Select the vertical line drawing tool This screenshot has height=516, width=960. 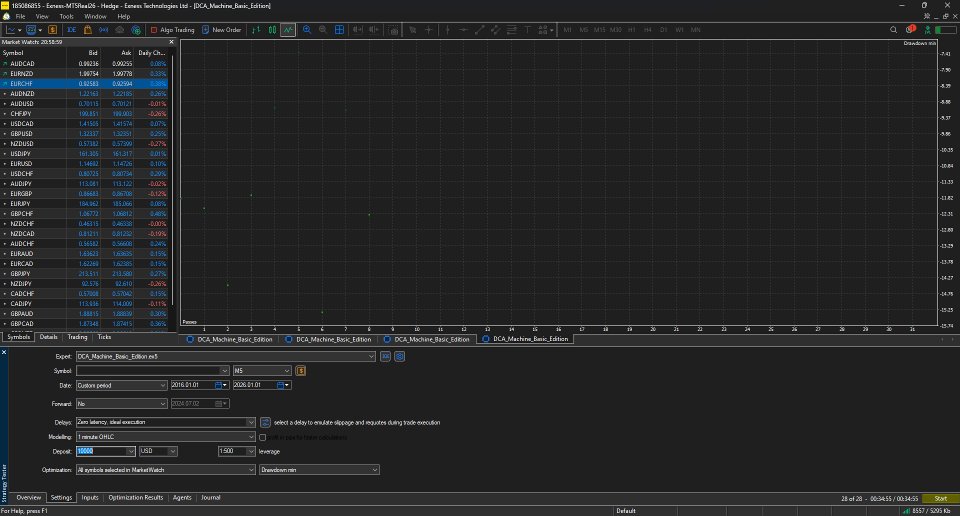(x=448, y=29)
